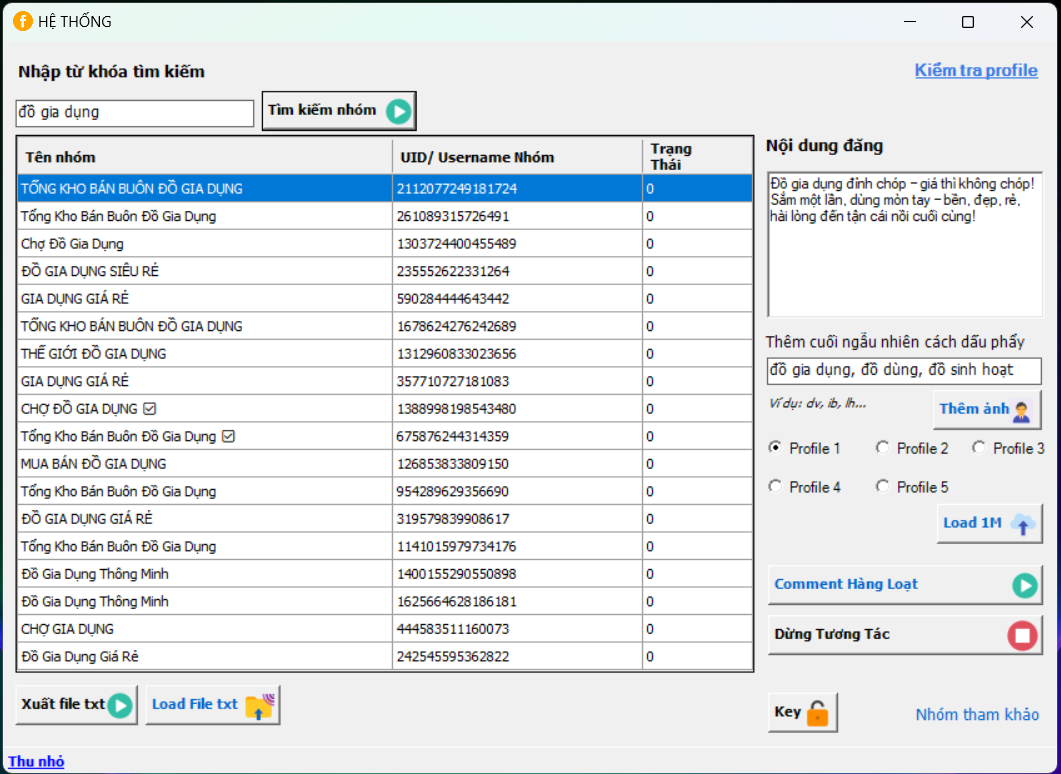
Task: Click the status 0 cell in the THẾ GIỚI ĐỒ GIA DỤNG row
Action: pos(697,354)
